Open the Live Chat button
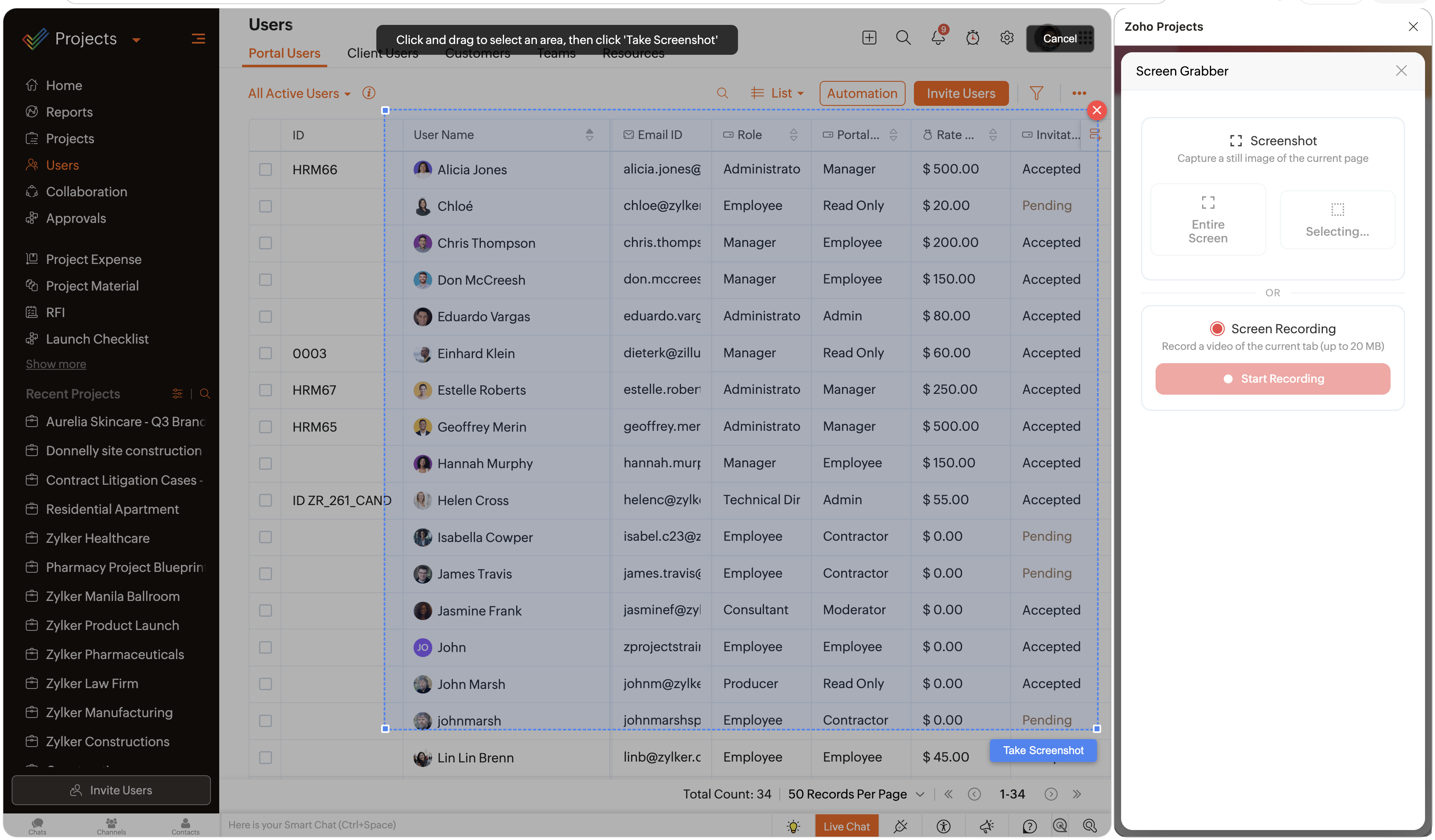 847,826
